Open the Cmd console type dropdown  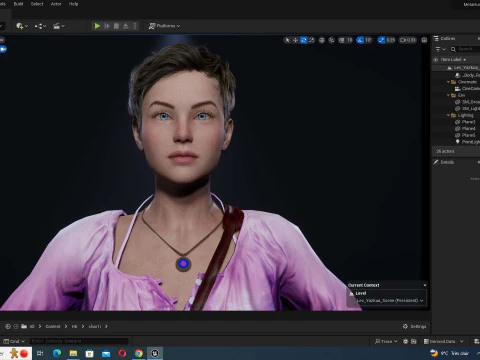point(14,341)
